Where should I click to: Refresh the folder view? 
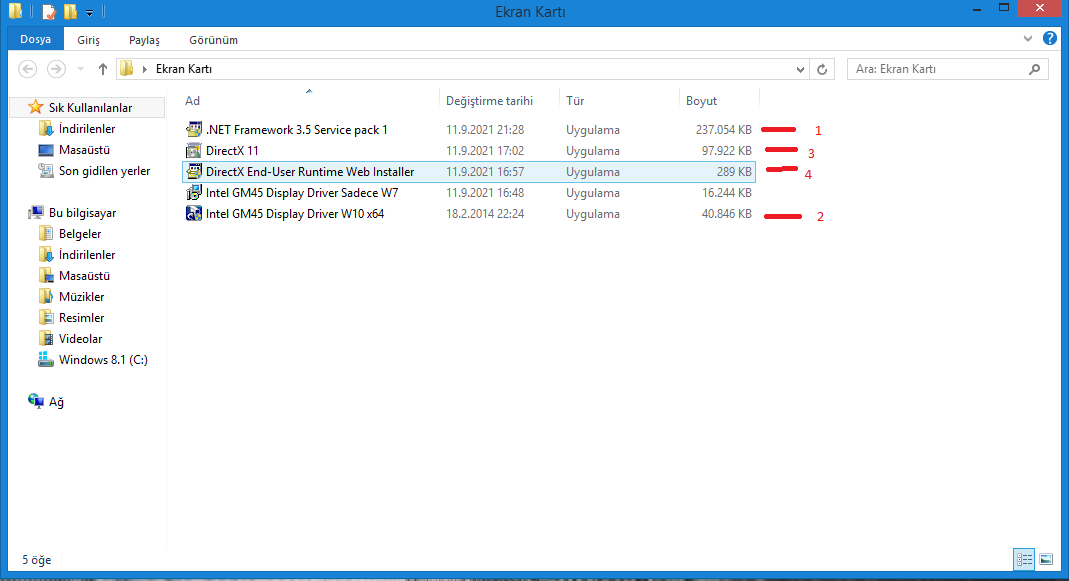[x=822, y=69]
